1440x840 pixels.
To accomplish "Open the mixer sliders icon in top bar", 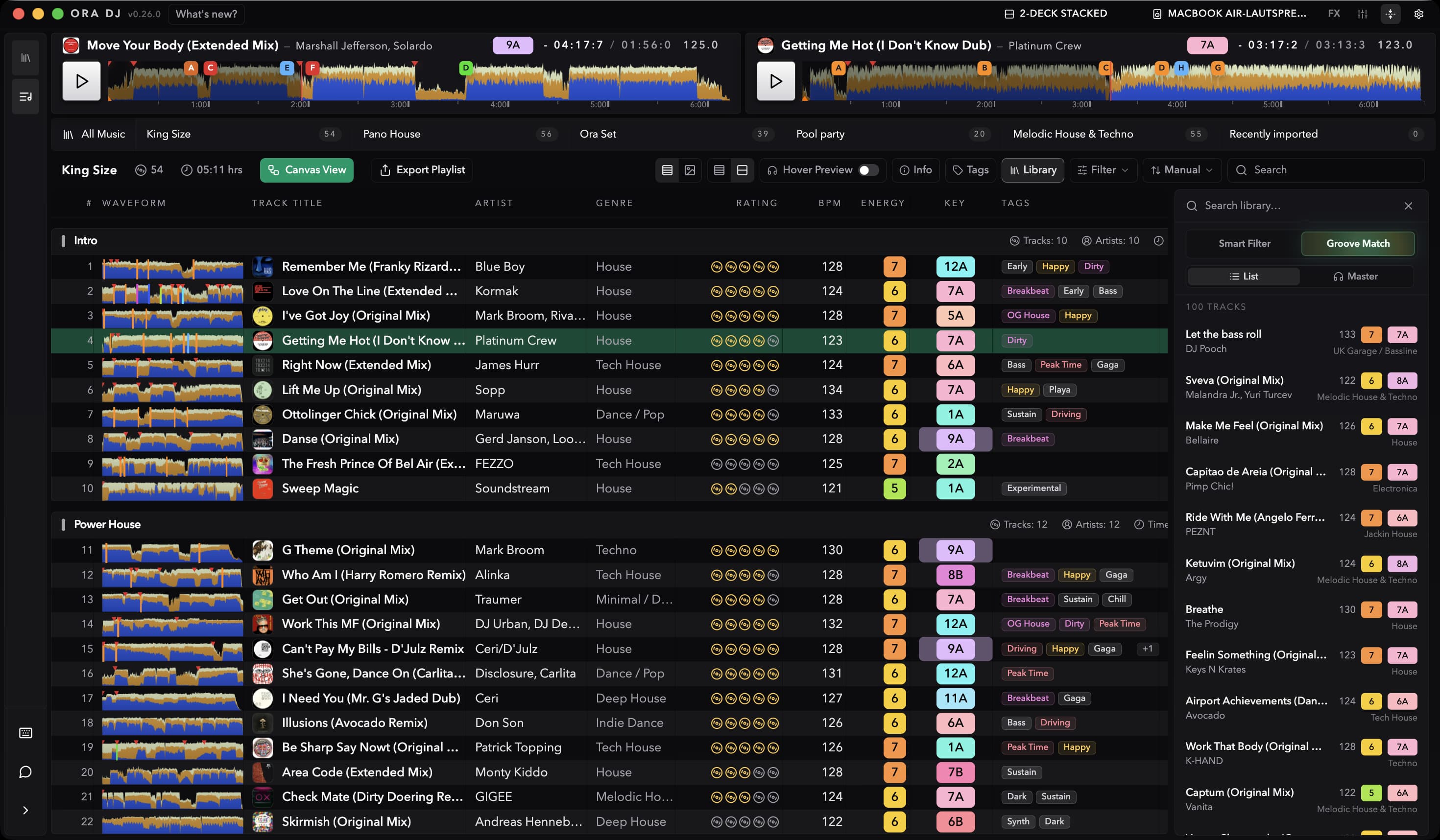I will (1362, 14).
